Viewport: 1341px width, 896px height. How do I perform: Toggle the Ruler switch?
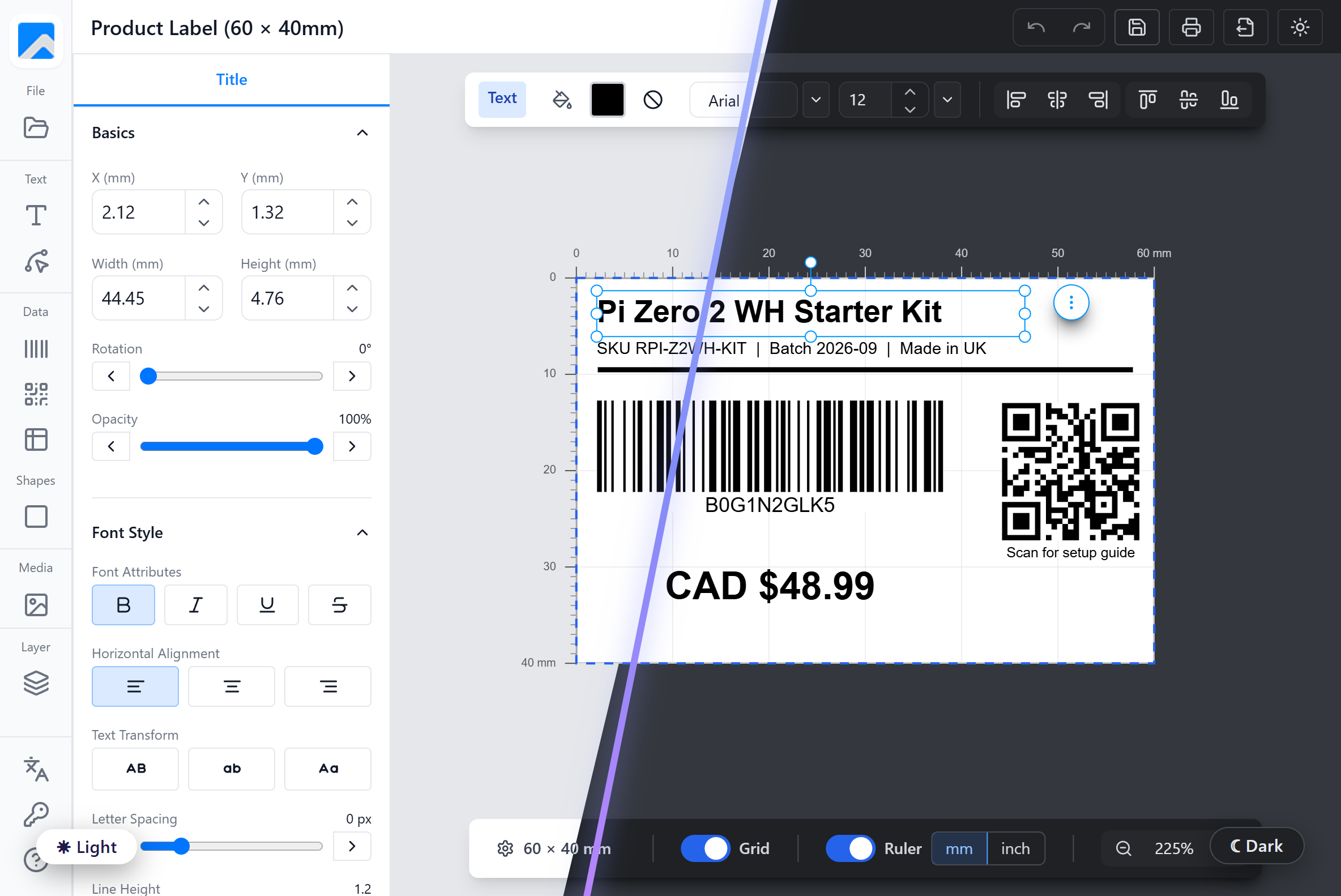pos(850,848)
